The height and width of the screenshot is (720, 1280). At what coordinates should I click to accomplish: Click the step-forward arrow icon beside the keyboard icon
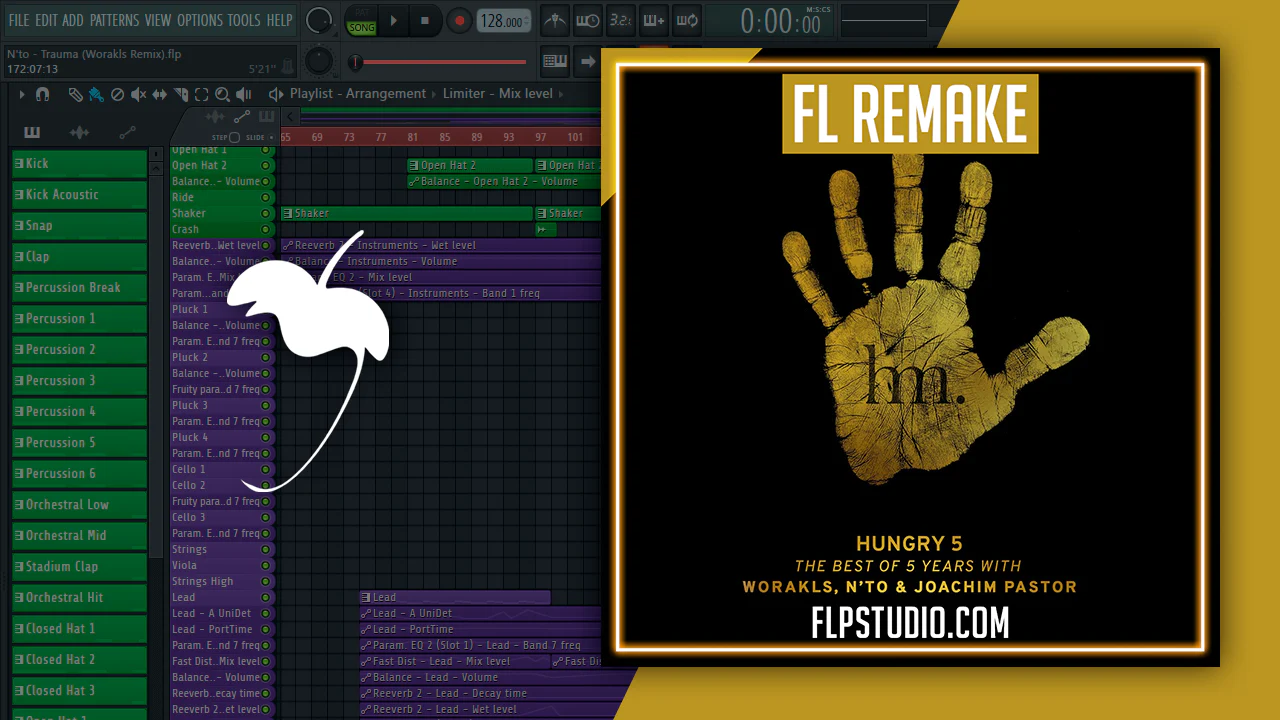point(588,61)
